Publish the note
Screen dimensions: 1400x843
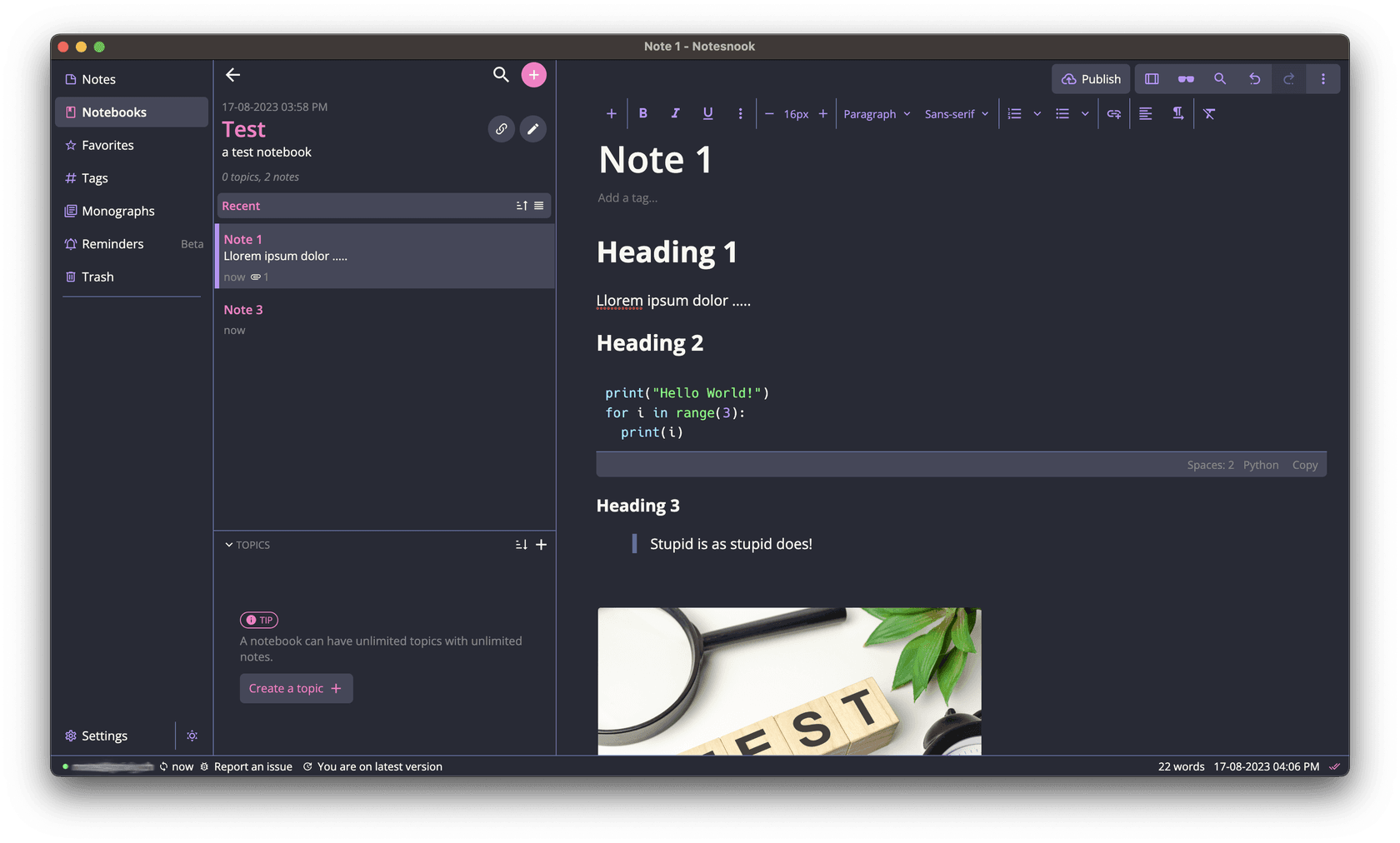pos(1091,79)
